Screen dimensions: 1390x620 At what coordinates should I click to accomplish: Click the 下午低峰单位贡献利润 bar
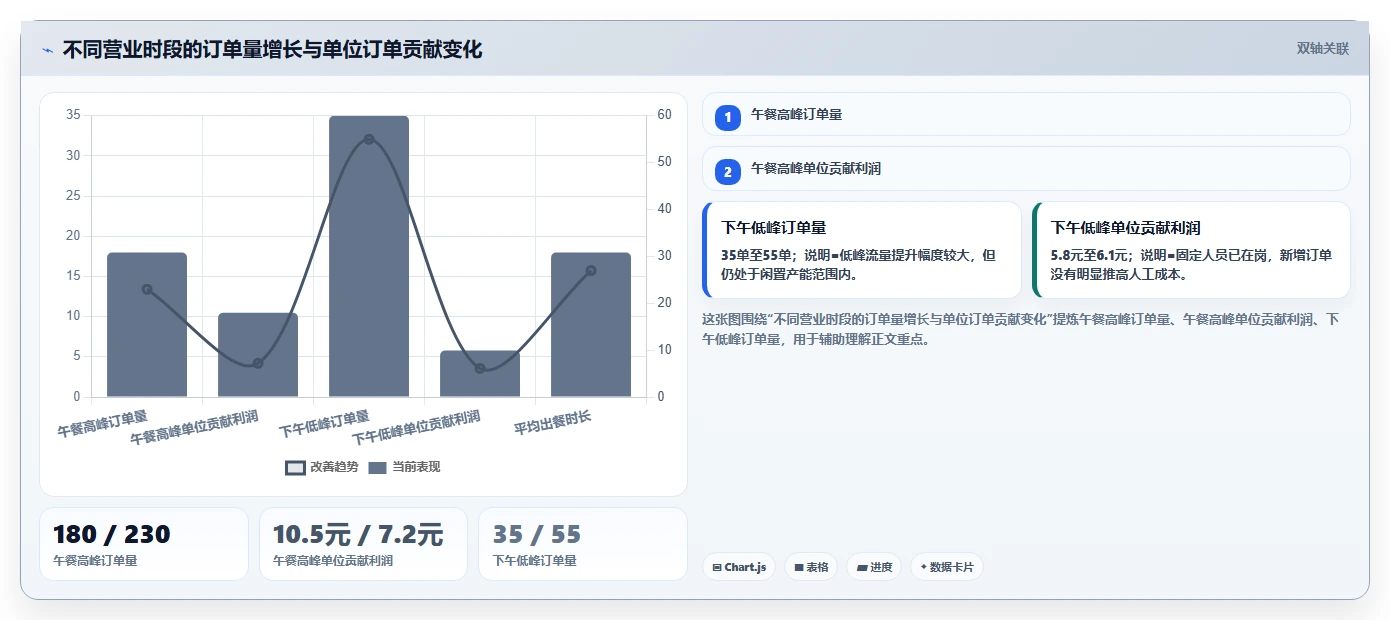coord(480,374)
